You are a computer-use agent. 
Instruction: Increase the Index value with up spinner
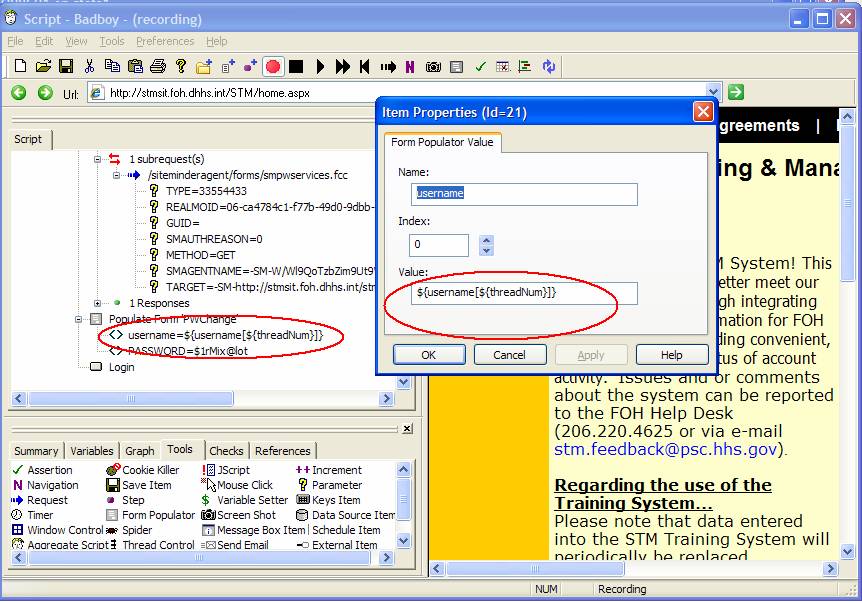[486, 240]
